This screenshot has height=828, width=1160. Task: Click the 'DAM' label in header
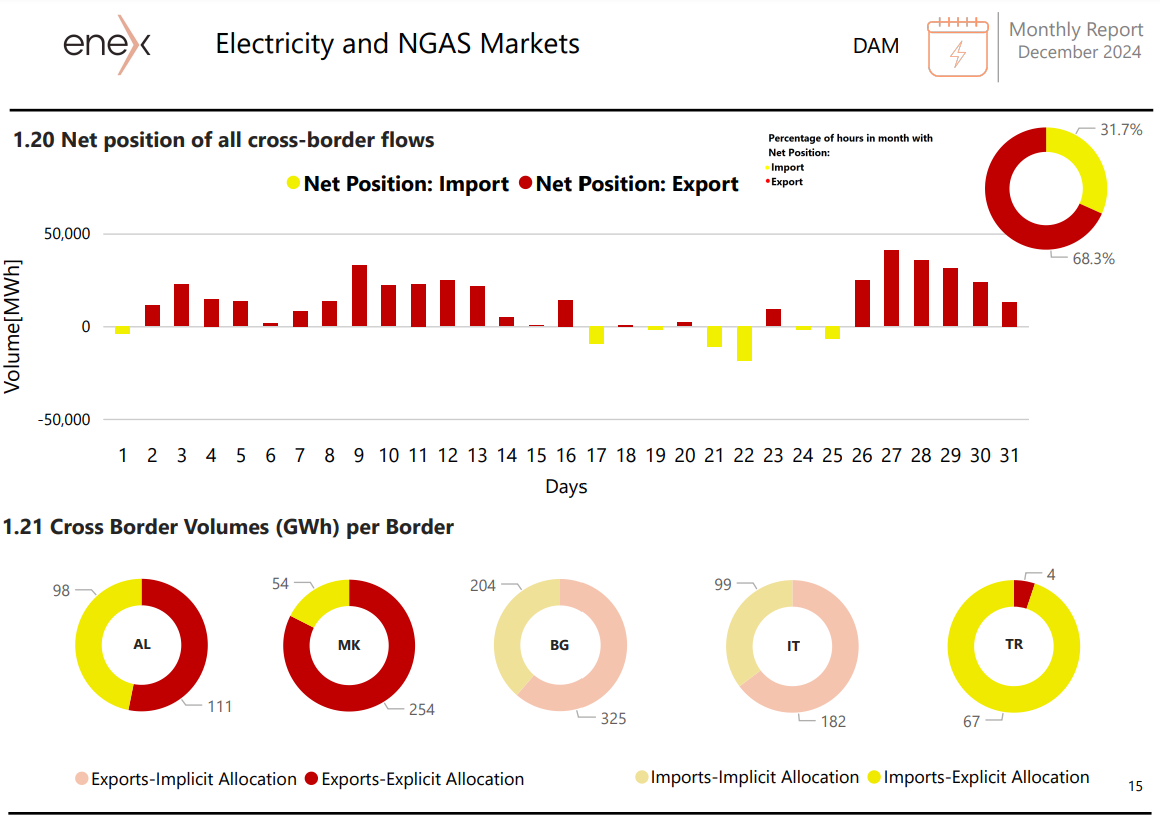pos(876,46)
